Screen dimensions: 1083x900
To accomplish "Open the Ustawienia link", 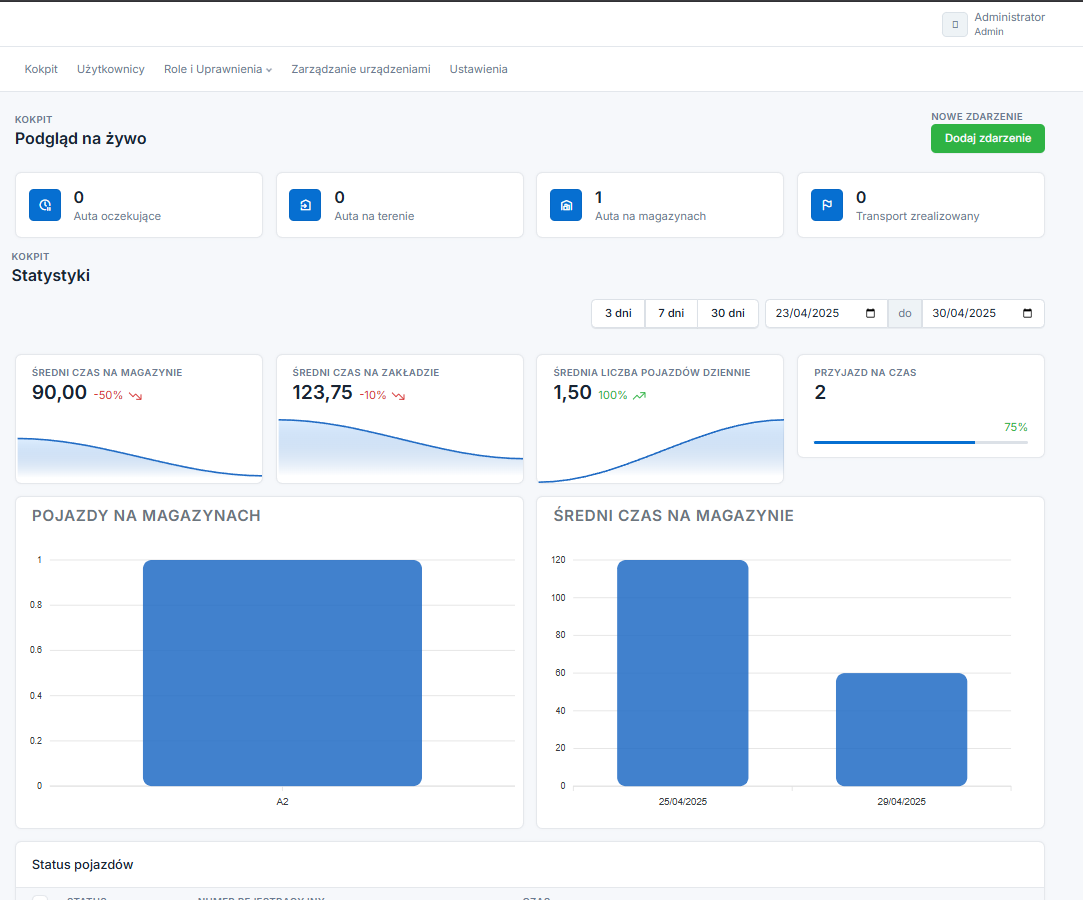I will [478, 69].
